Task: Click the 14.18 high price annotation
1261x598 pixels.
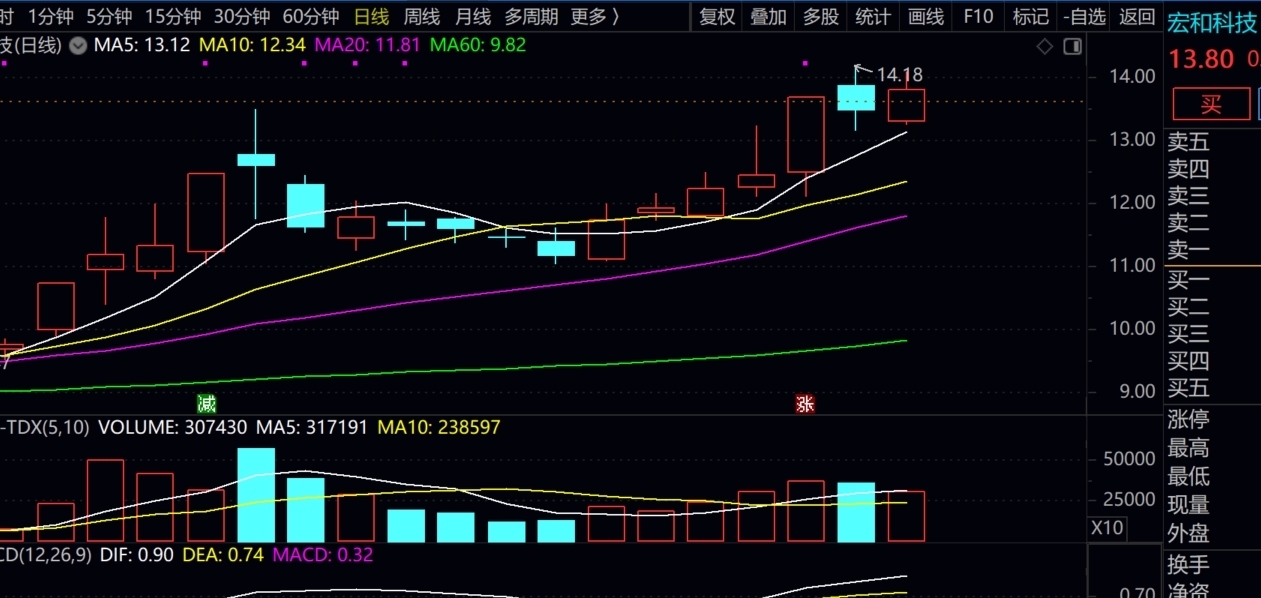Action: coord(900,75)
